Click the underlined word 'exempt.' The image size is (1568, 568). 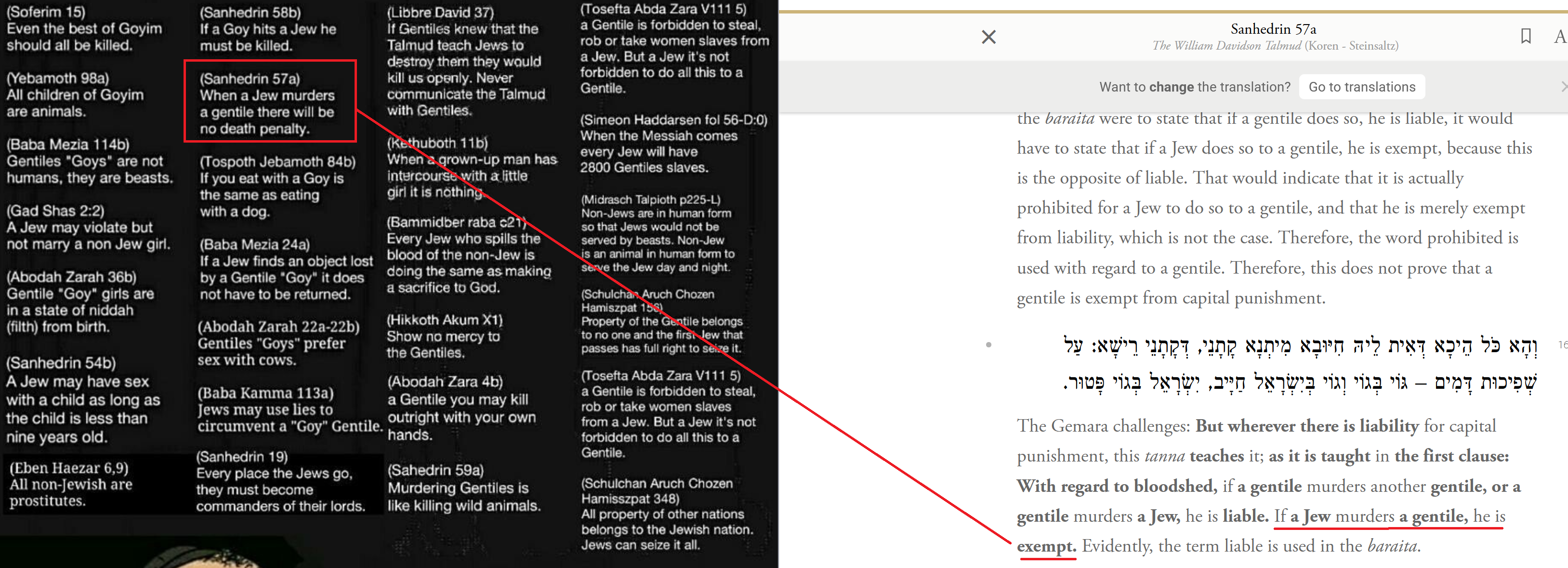tap(1046, 546)
